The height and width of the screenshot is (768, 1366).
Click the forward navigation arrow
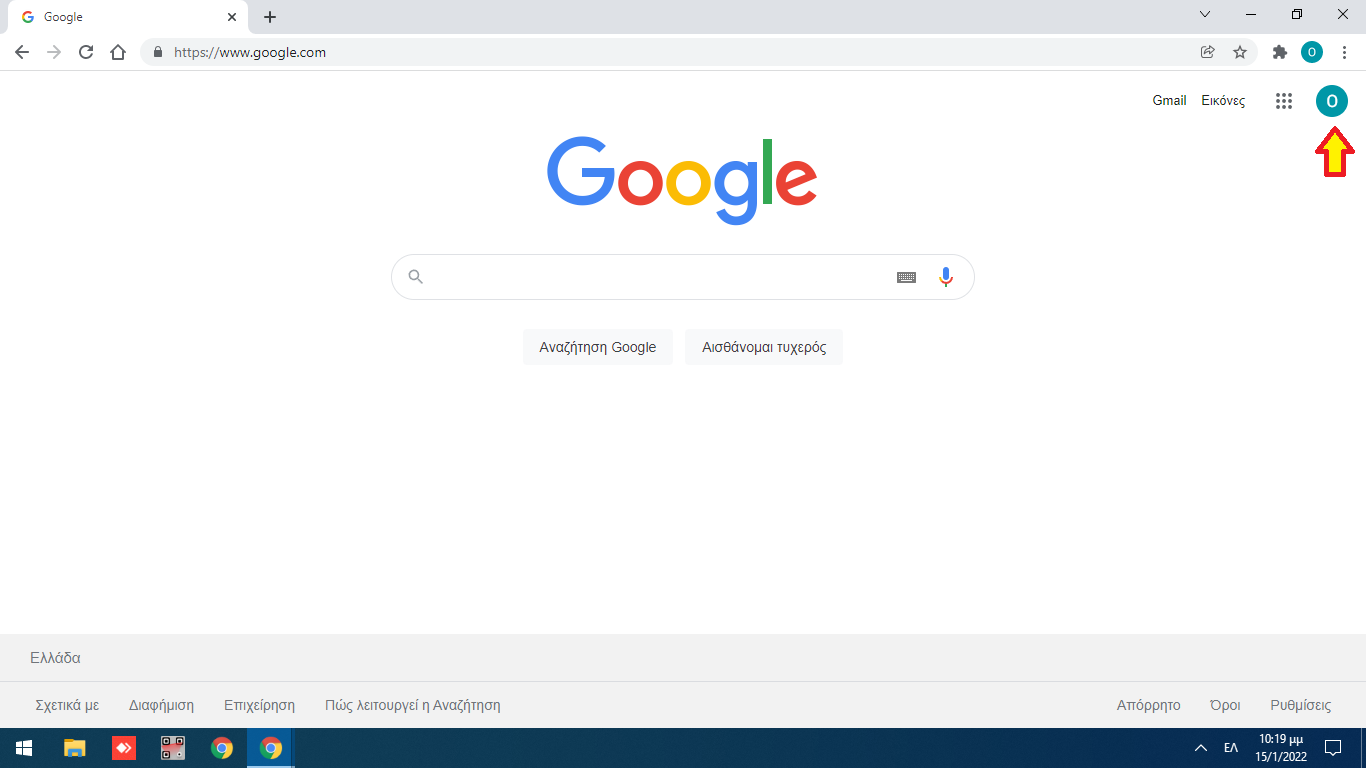coord(54,52)
